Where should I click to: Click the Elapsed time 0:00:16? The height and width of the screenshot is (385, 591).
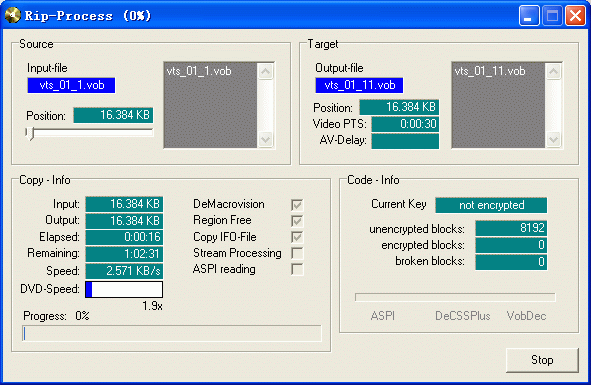124,237
